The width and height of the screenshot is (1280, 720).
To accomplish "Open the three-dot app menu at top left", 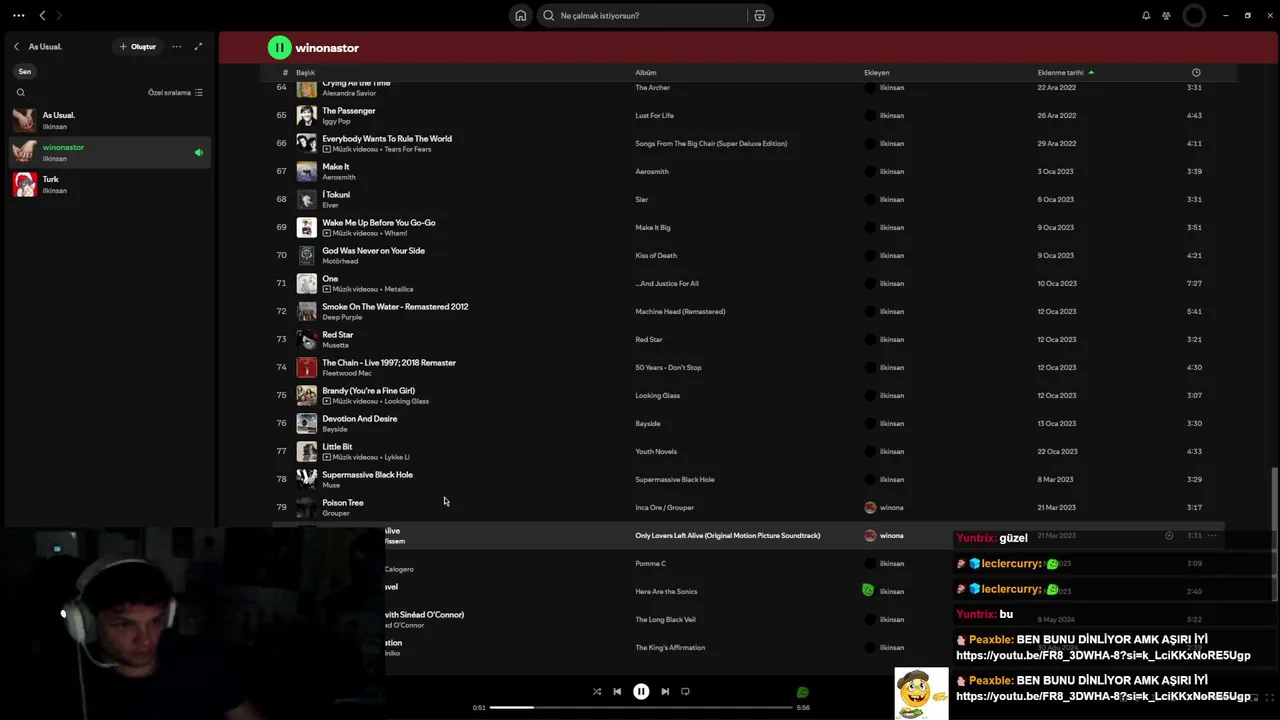I will (x=18, y=15).
